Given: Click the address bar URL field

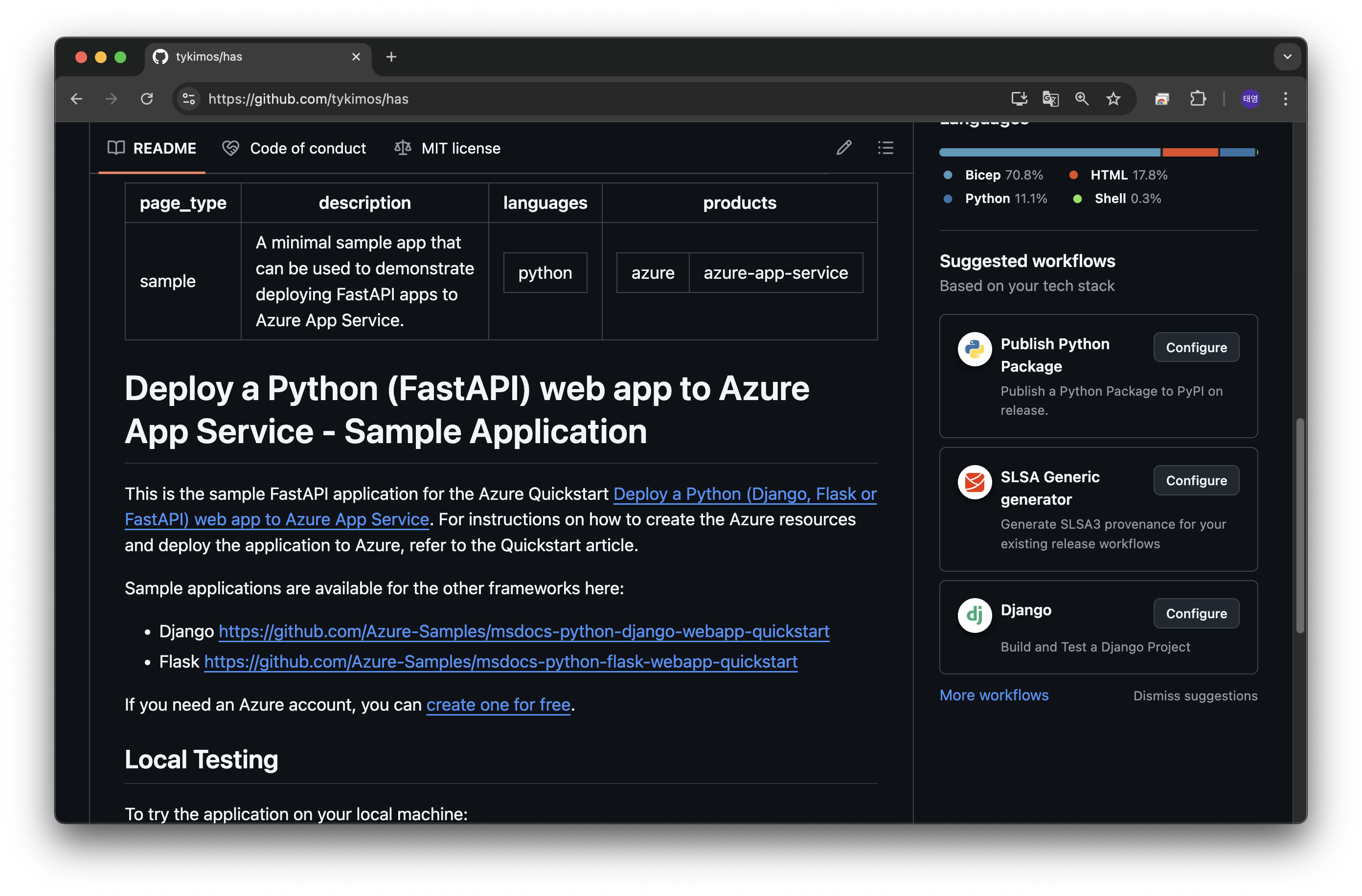Looking at the screenshot, I should (515, 99).
